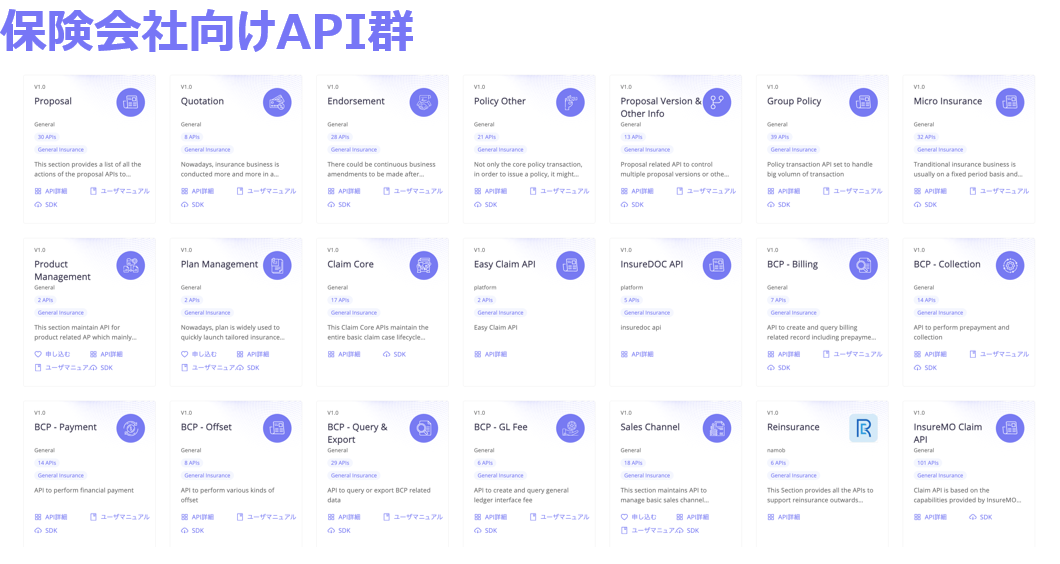Download SDK from Endorsement card
Image resolution: width=1060 pixels, height=564 pixels.
pos(339,205)
